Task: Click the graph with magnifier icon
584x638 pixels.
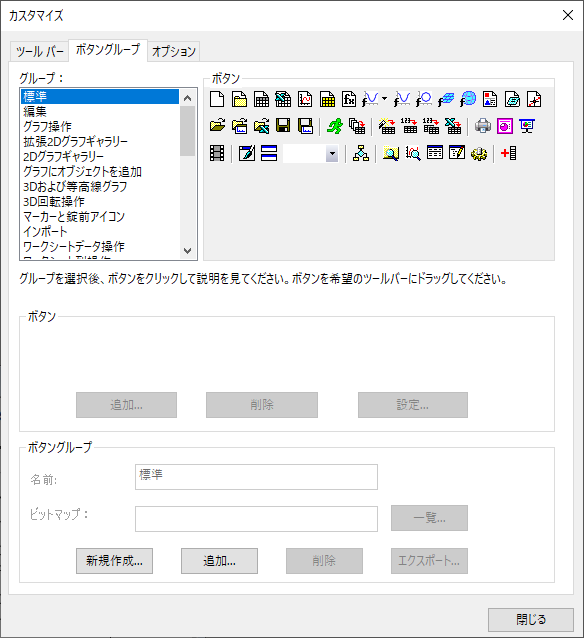Action: [x=413, y=153]
